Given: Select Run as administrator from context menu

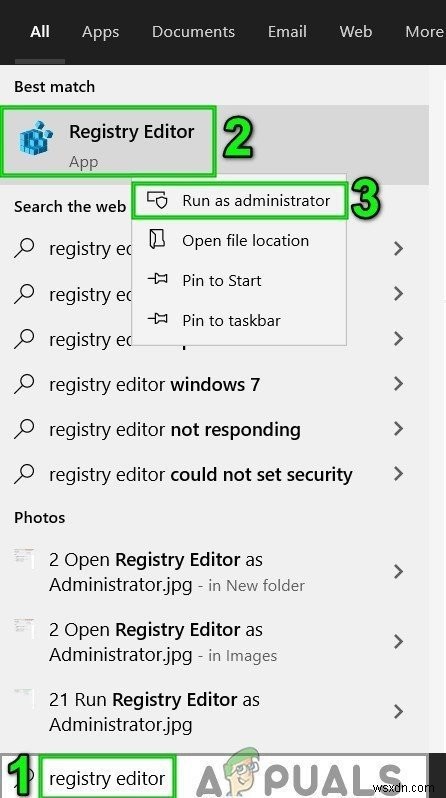Looking at the screenshot, I should tap(240, 201).
